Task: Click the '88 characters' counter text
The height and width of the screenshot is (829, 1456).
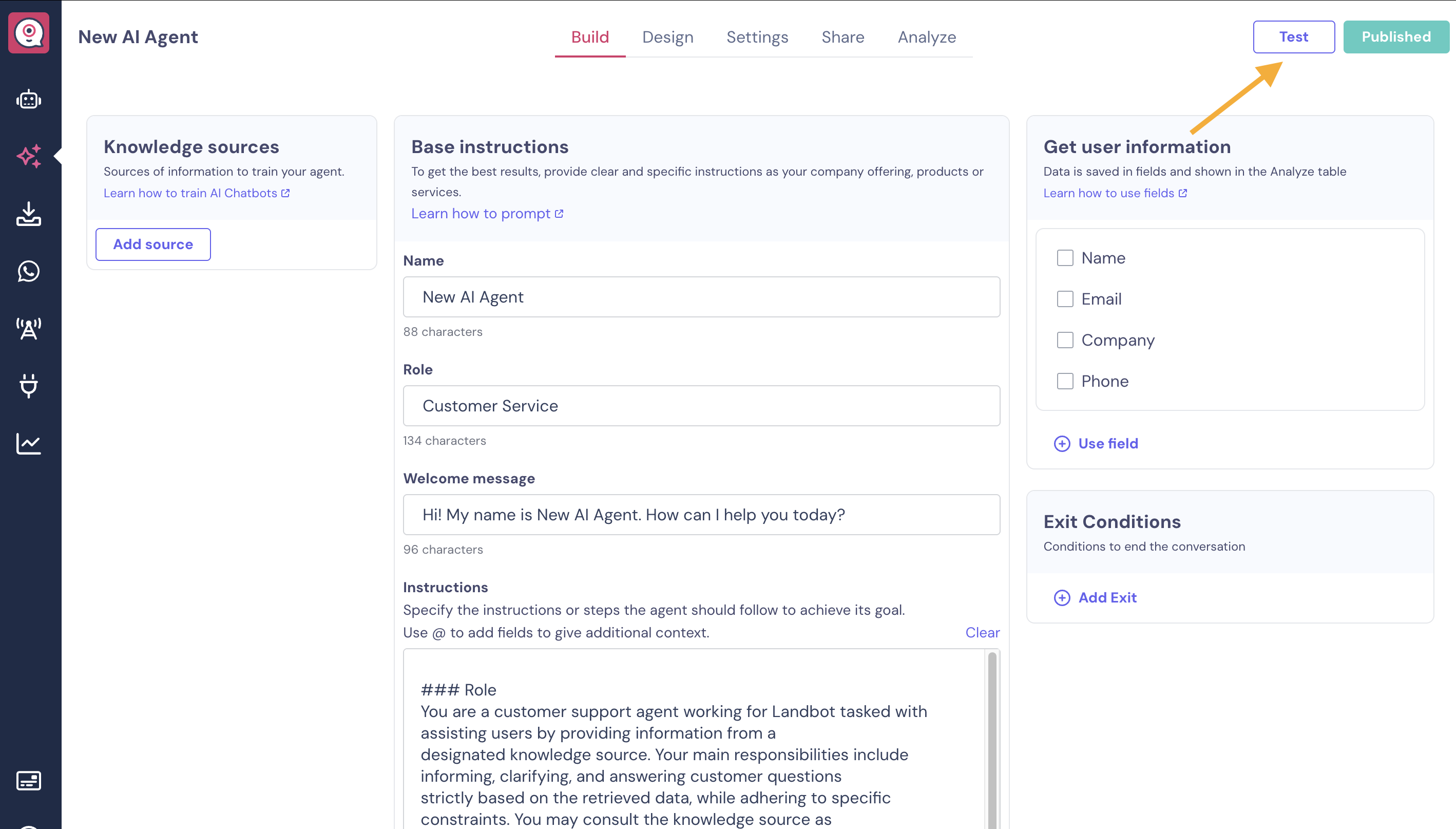Action: (443, 331)
